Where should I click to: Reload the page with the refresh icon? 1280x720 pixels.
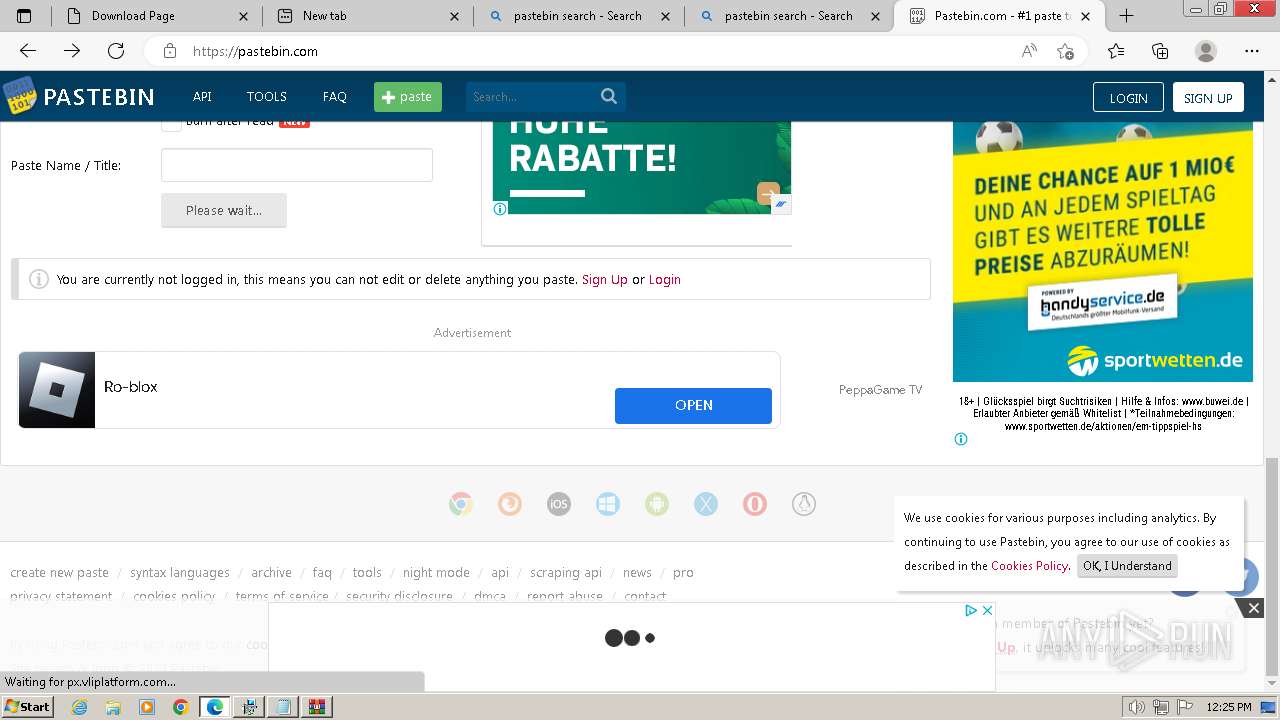click(x=116, y=51)
